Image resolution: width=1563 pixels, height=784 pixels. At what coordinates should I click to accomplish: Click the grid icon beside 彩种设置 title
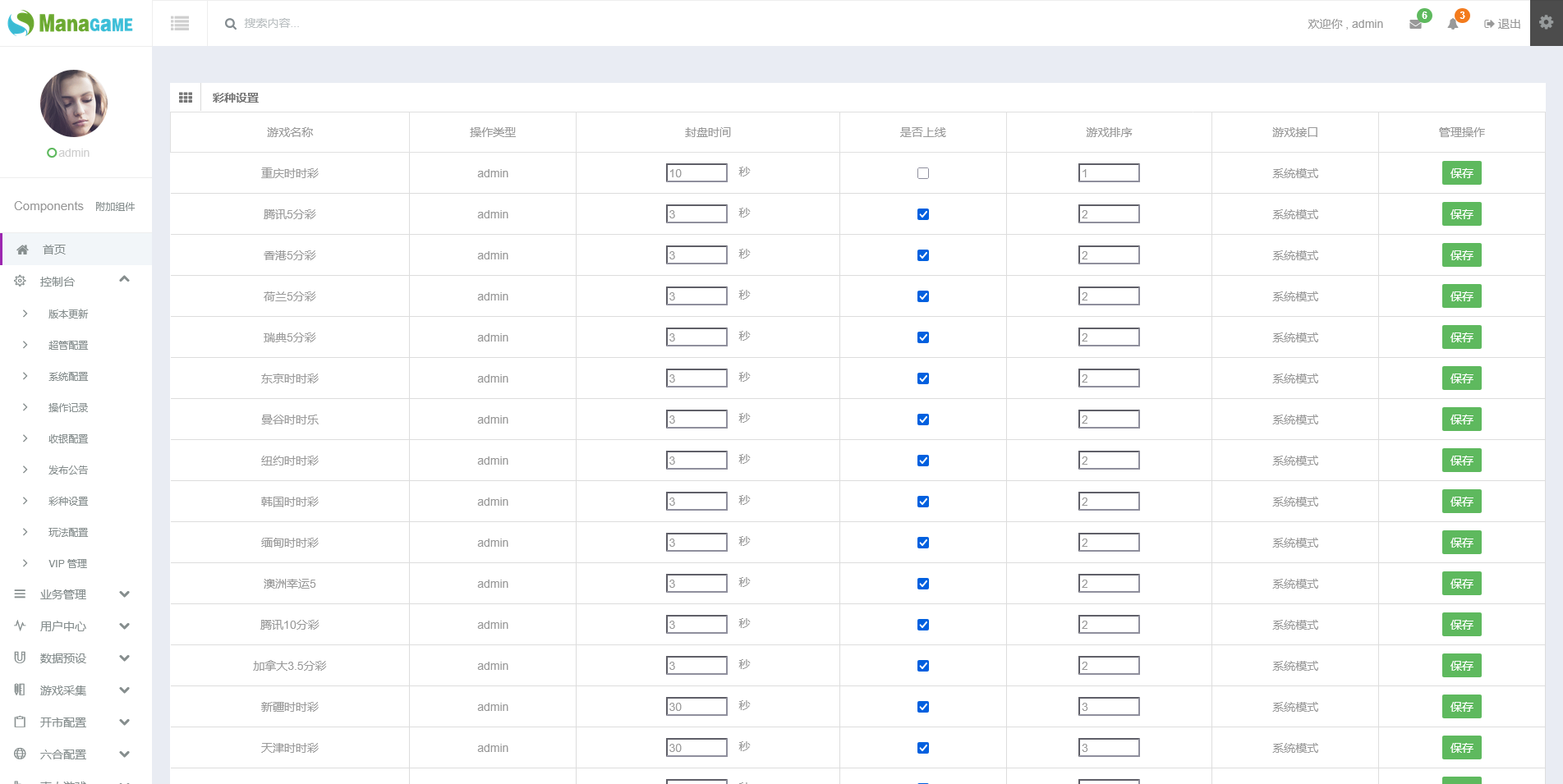point(186,98)
